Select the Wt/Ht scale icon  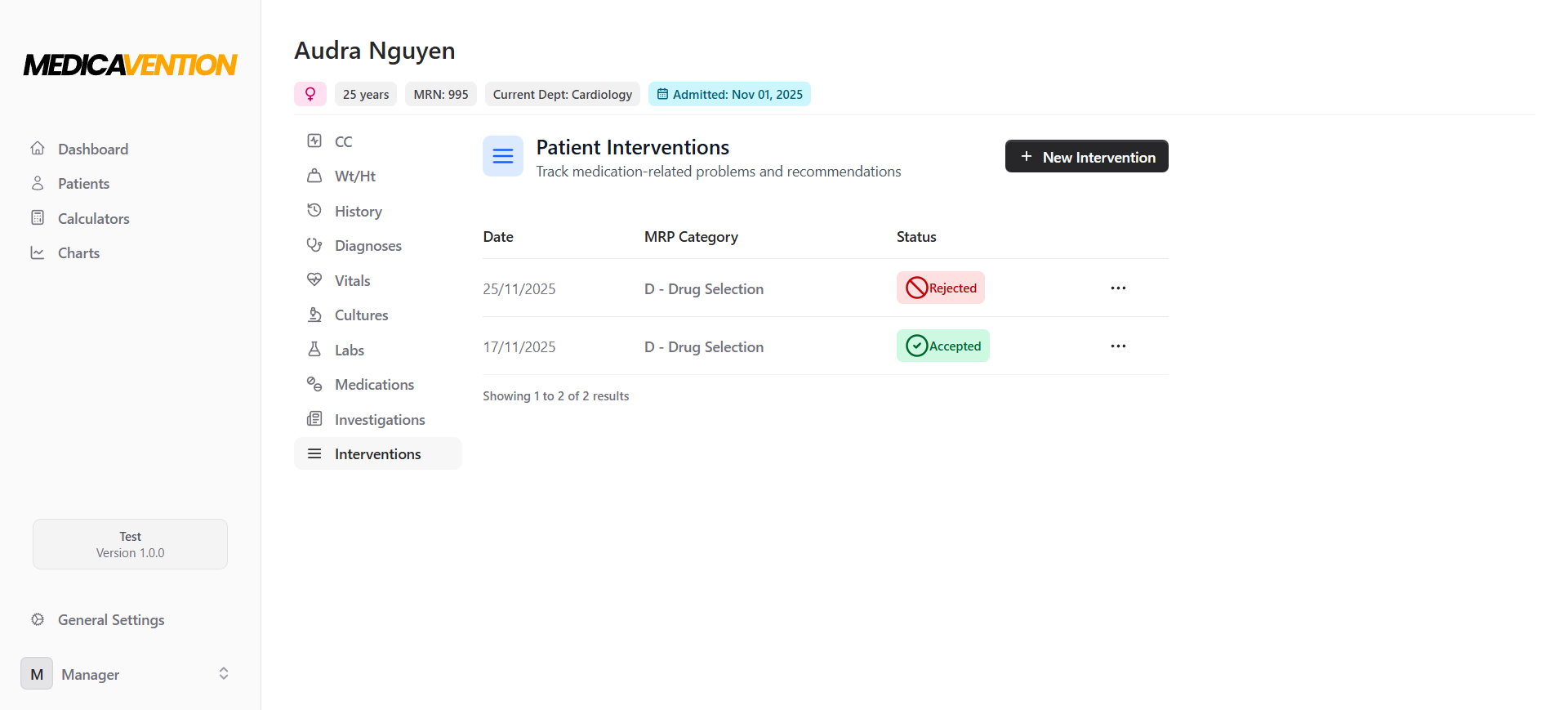coord(315,176)
